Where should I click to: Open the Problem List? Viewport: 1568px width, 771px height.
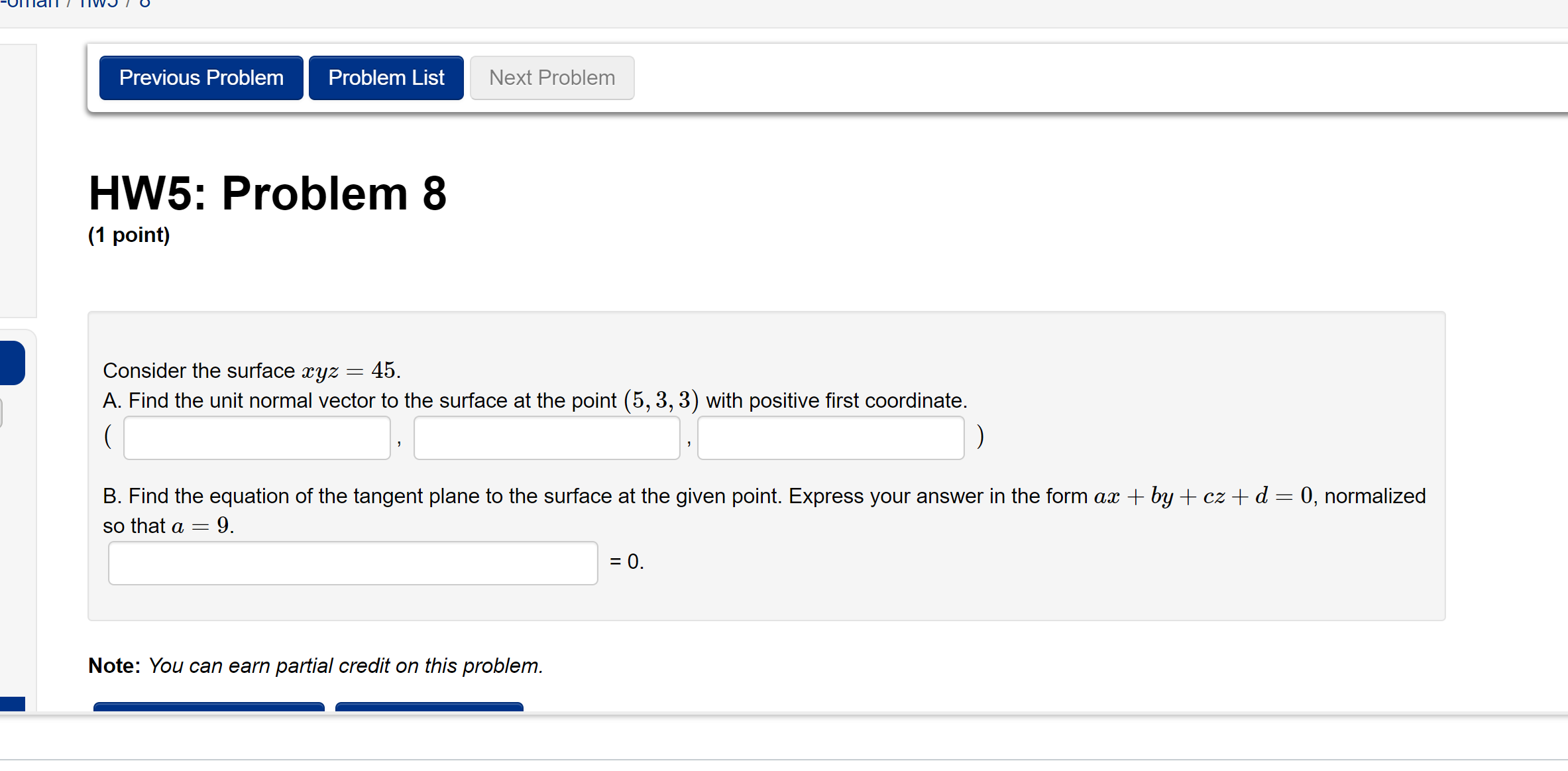tap(386, 78)
